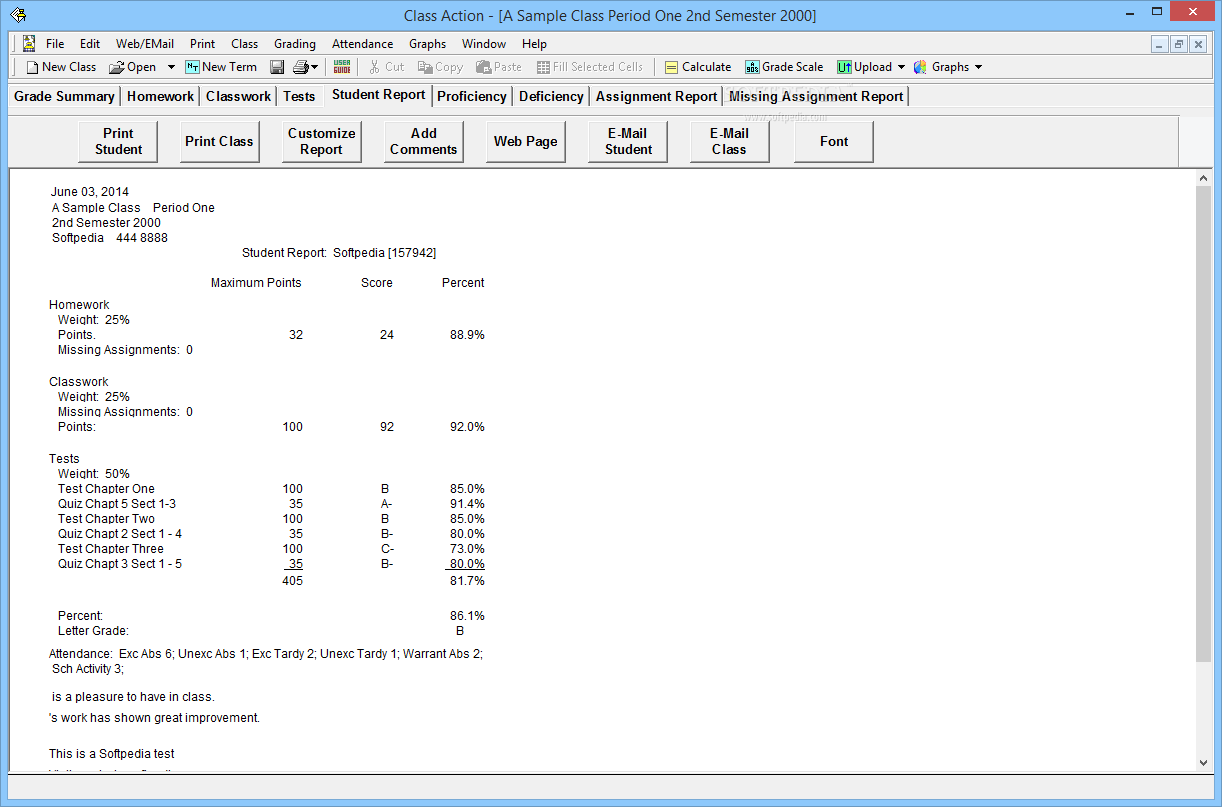Open the Attendance menu

(x=362, y=44)
